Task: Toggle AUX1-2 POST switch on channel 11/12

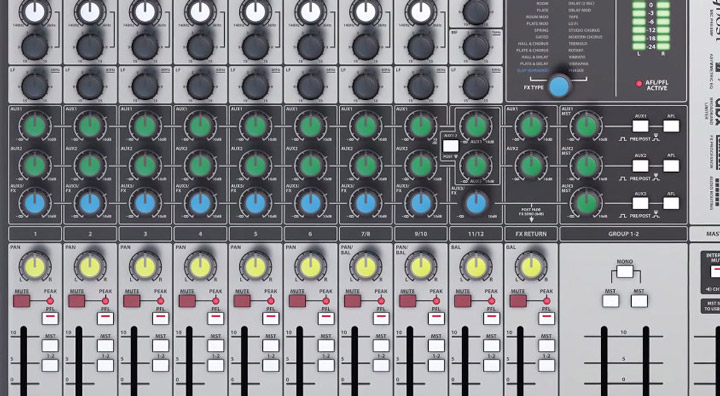Action: click(x=450, y=146)
